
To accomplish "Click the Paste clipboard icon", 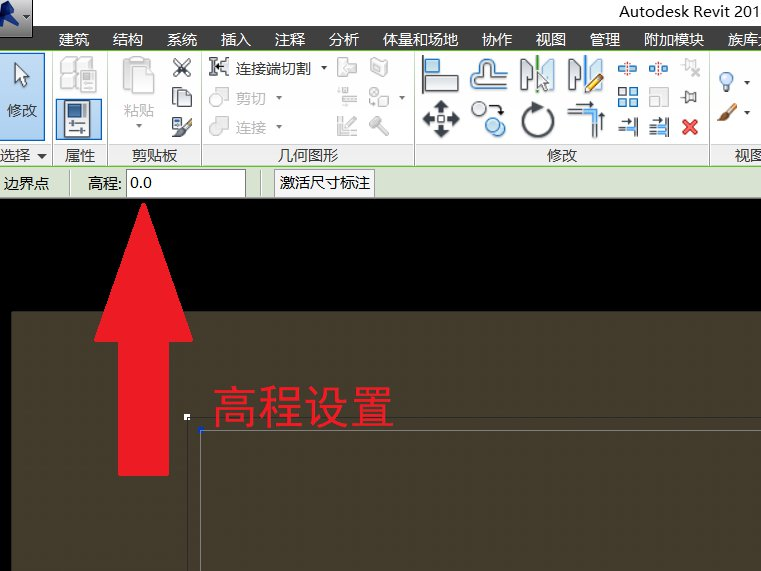I will pyautogui.click(x=138, y=75).
